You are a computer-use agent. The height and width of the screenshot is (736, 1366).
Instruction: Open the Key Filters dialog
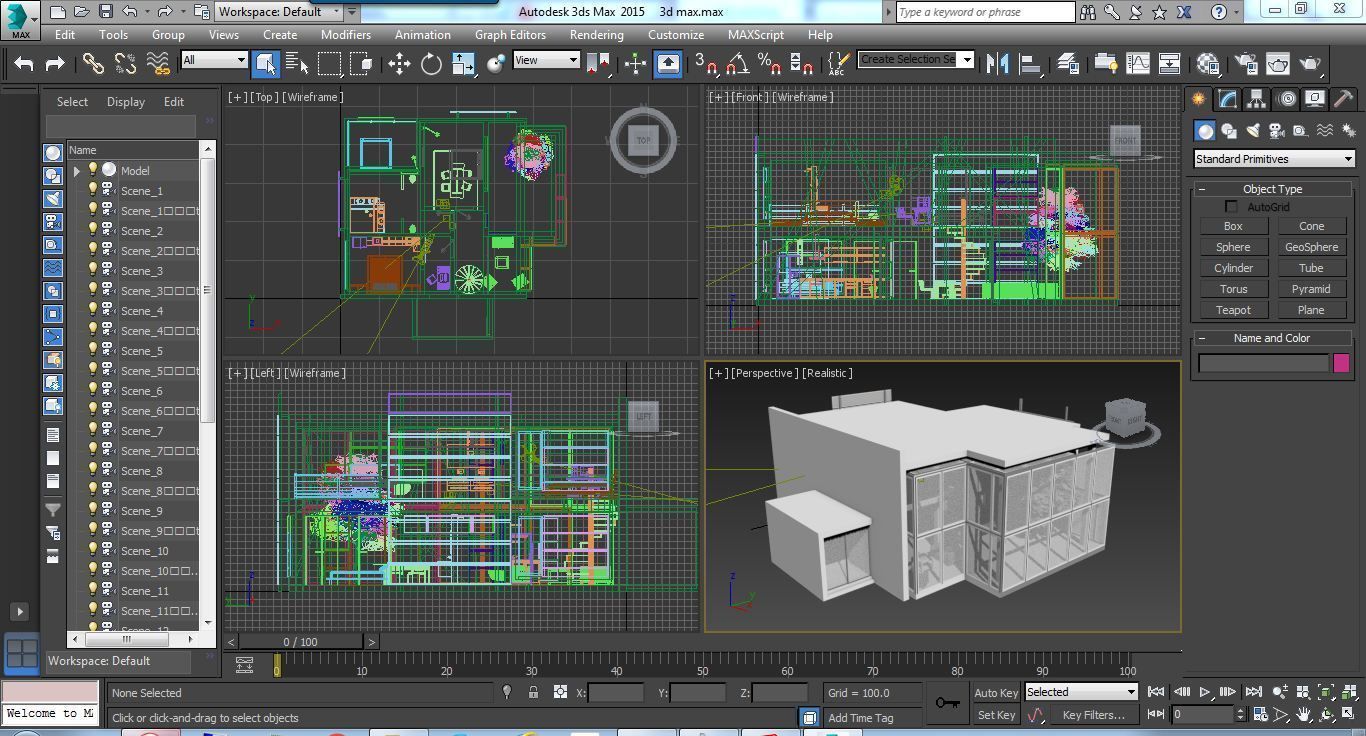tap(1093, 715)
